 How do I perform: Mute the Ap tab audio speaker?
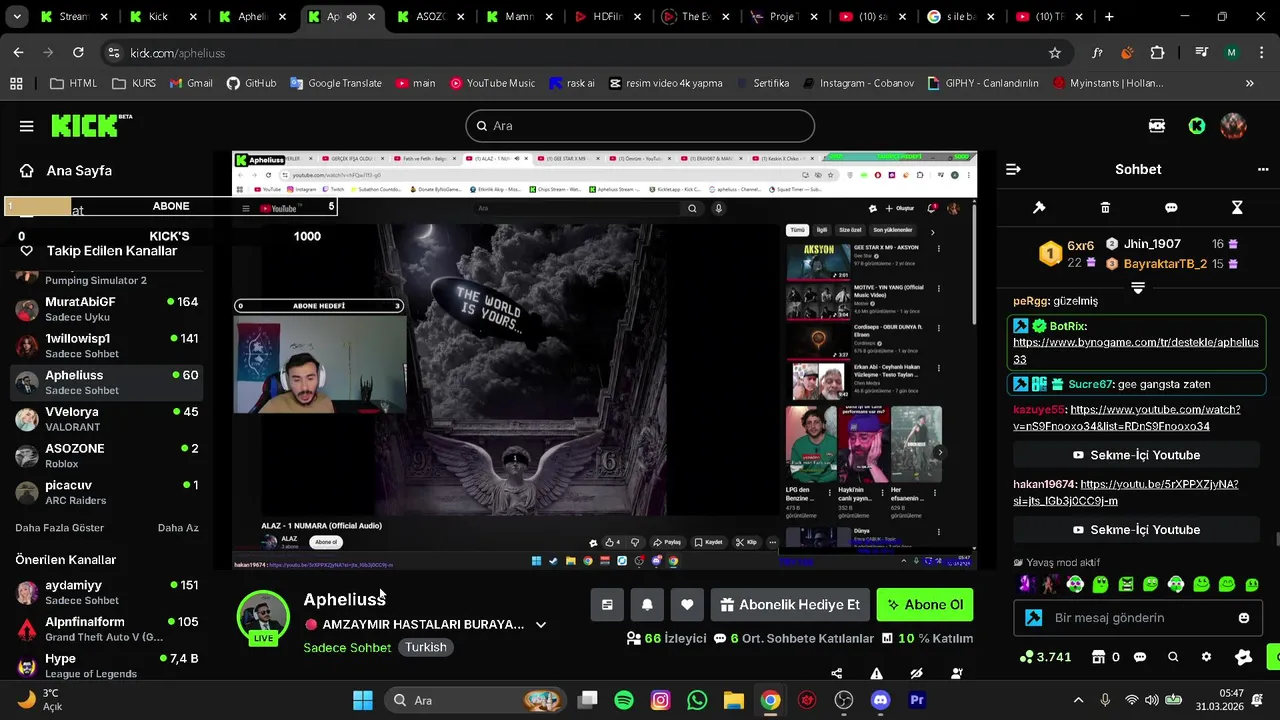351,17
